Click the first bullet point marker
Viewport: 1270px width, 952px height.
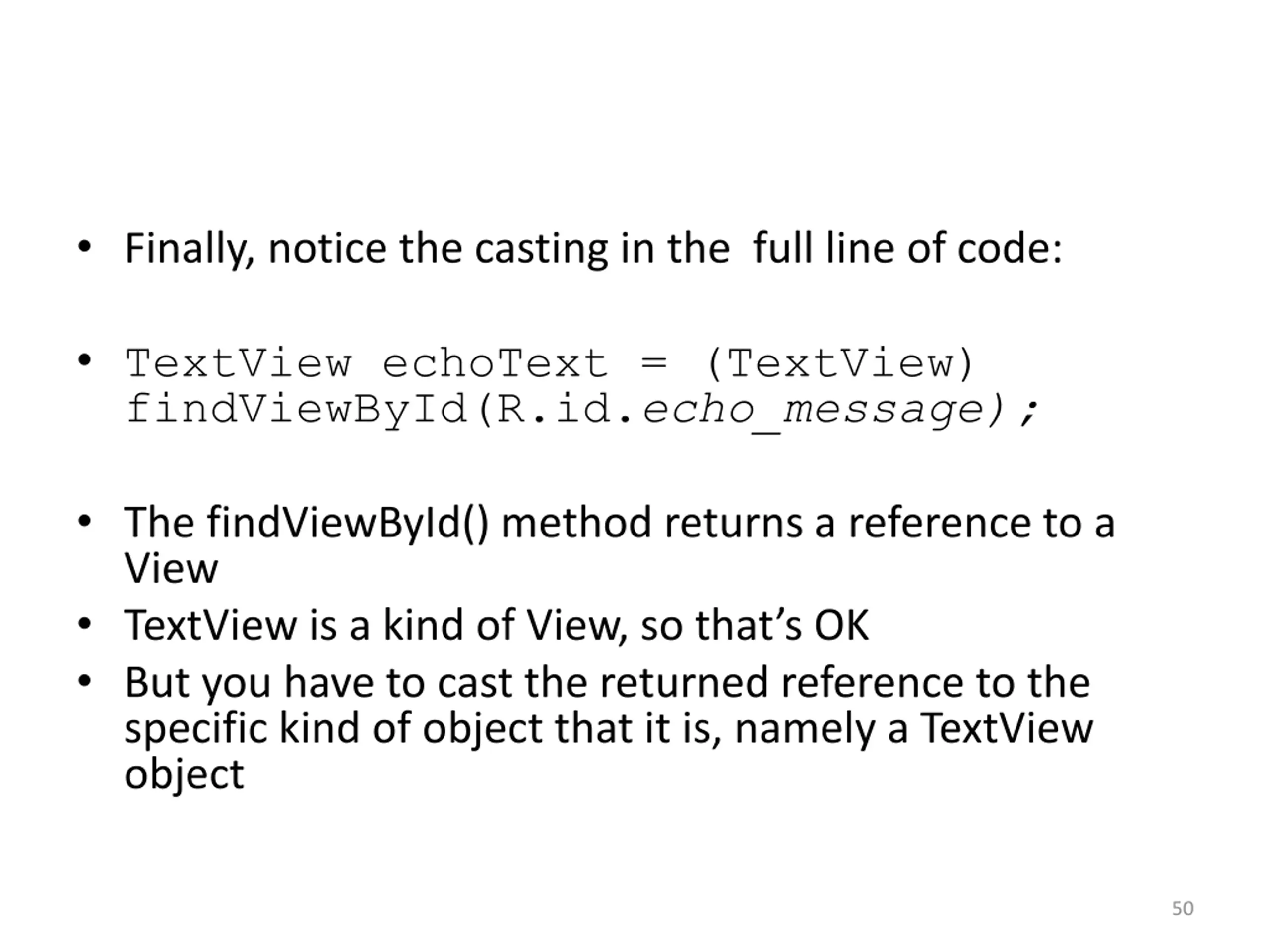(84, 247)
